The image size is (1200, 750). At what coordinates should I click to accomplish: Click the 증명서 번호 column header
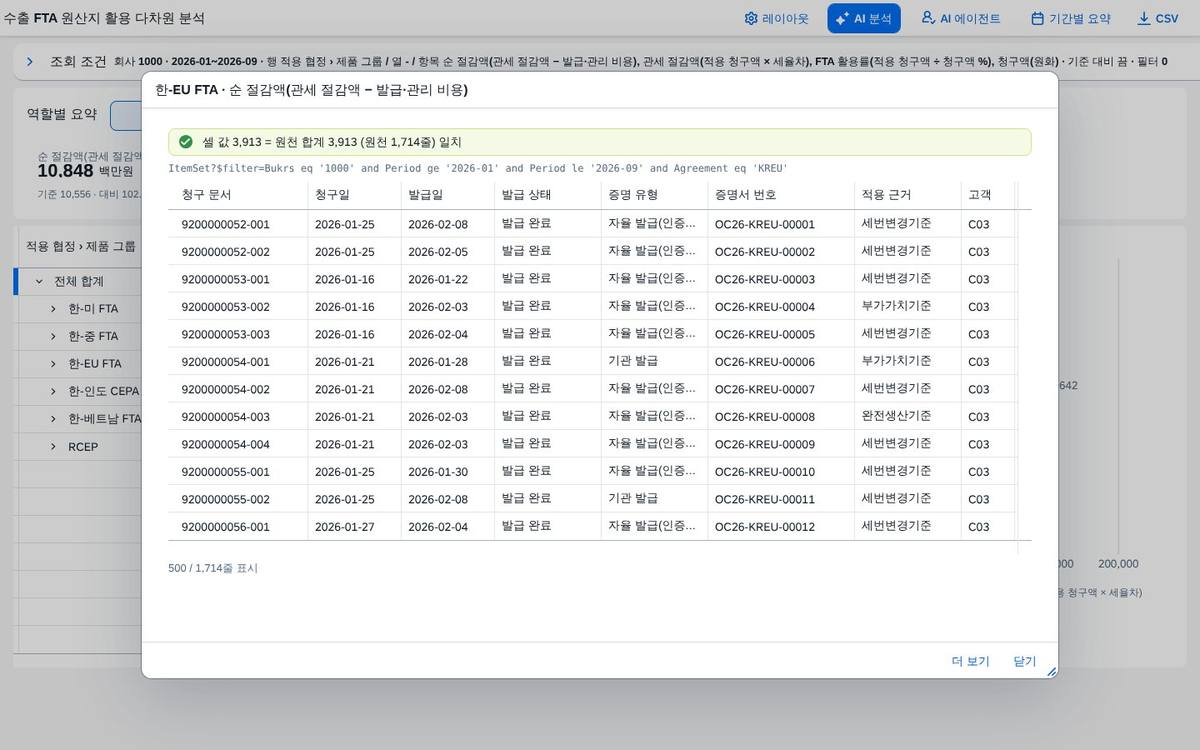(781, 195)
